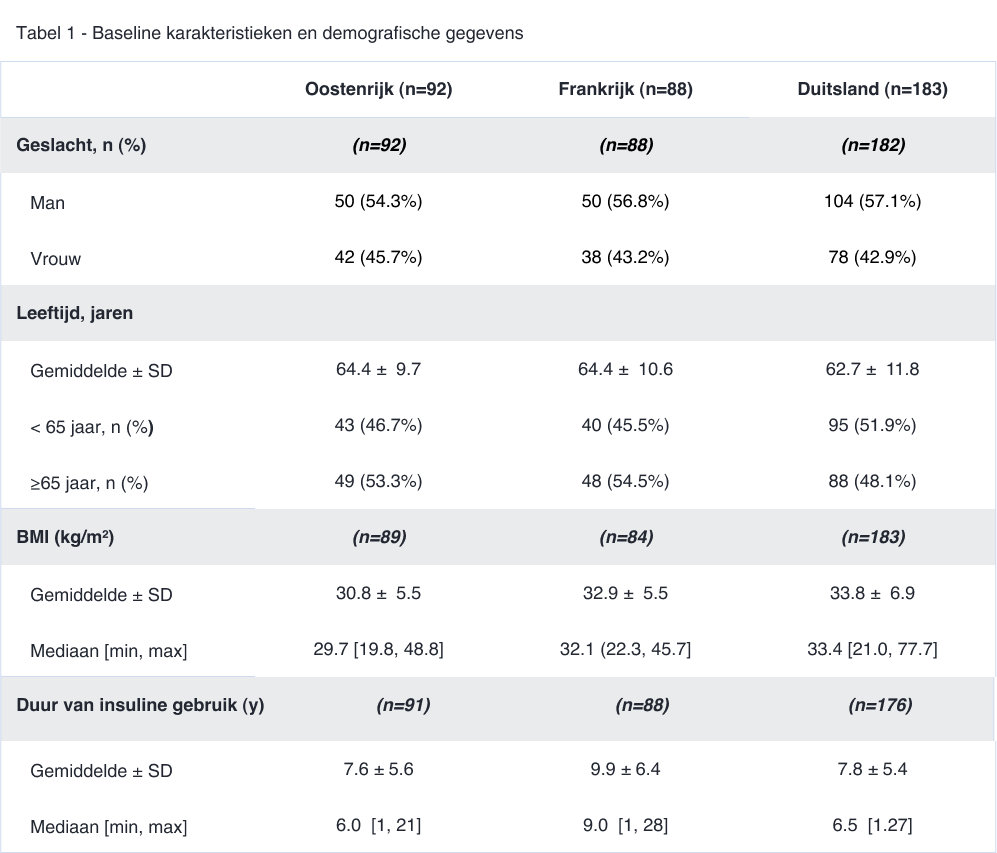Select the 'Vrouw' row label
Screen dimensions: 997x853
click(x=55, y=259)
